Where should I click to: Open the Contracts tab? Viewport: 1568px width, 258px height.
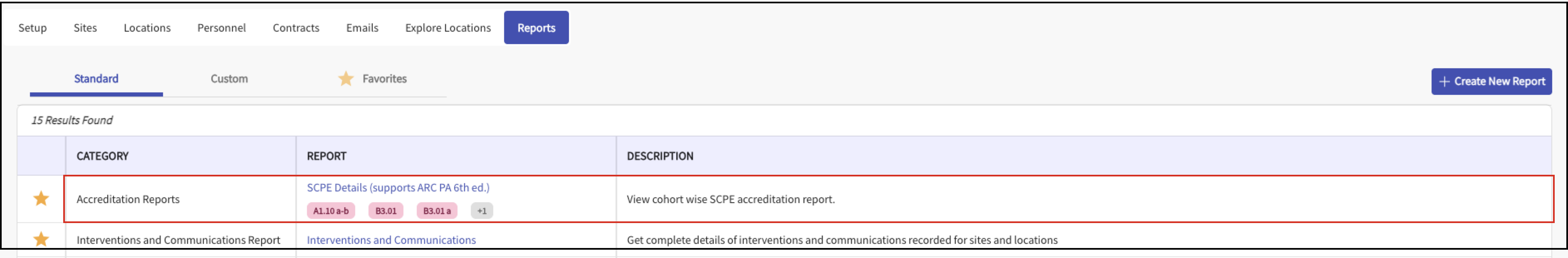pyautogui.click(x=296, y=28)
